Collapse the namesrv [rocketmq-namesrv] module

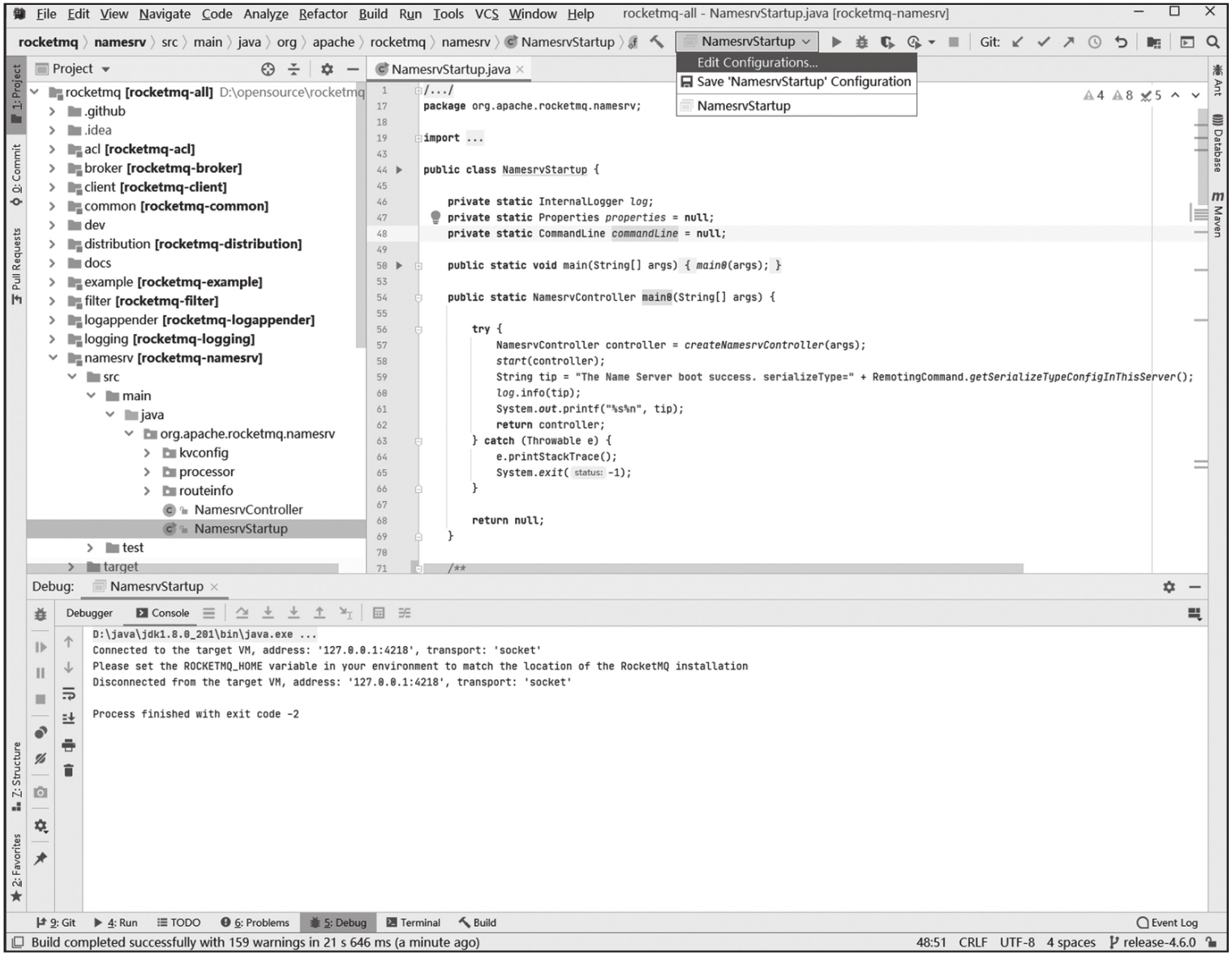point(53,358)
